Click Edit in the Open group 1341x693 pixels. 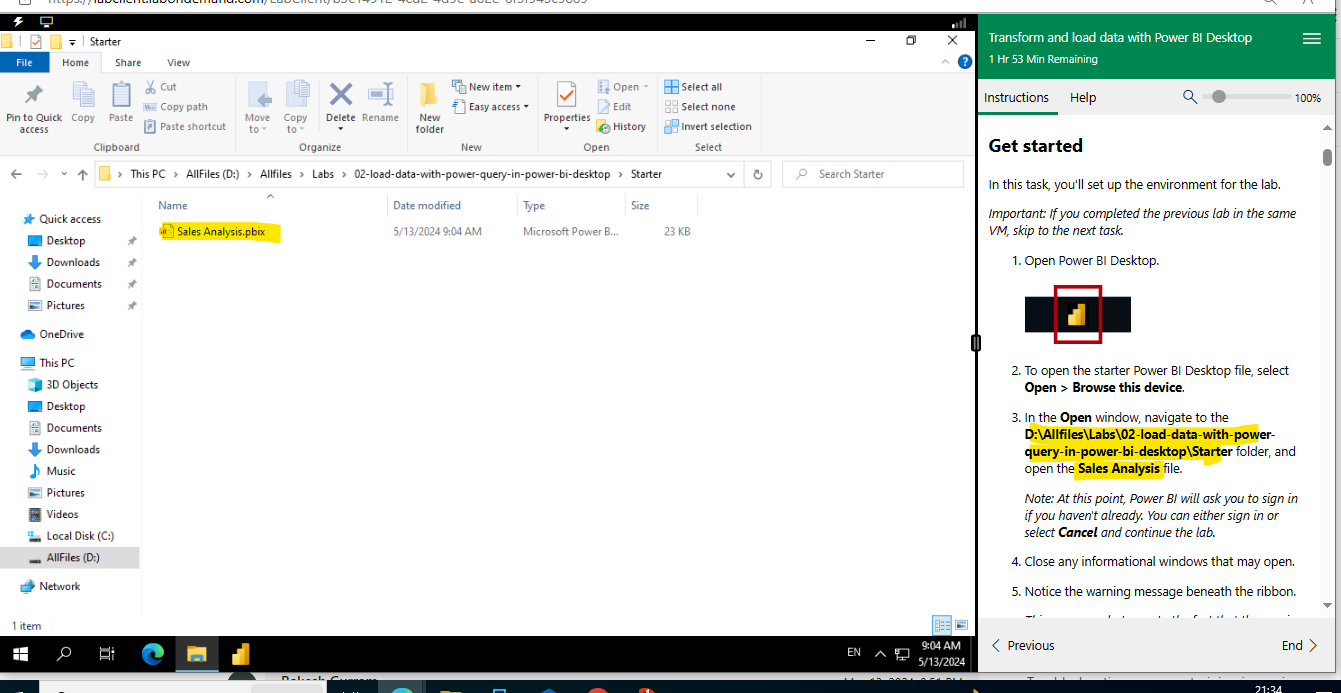click(614, 107)
